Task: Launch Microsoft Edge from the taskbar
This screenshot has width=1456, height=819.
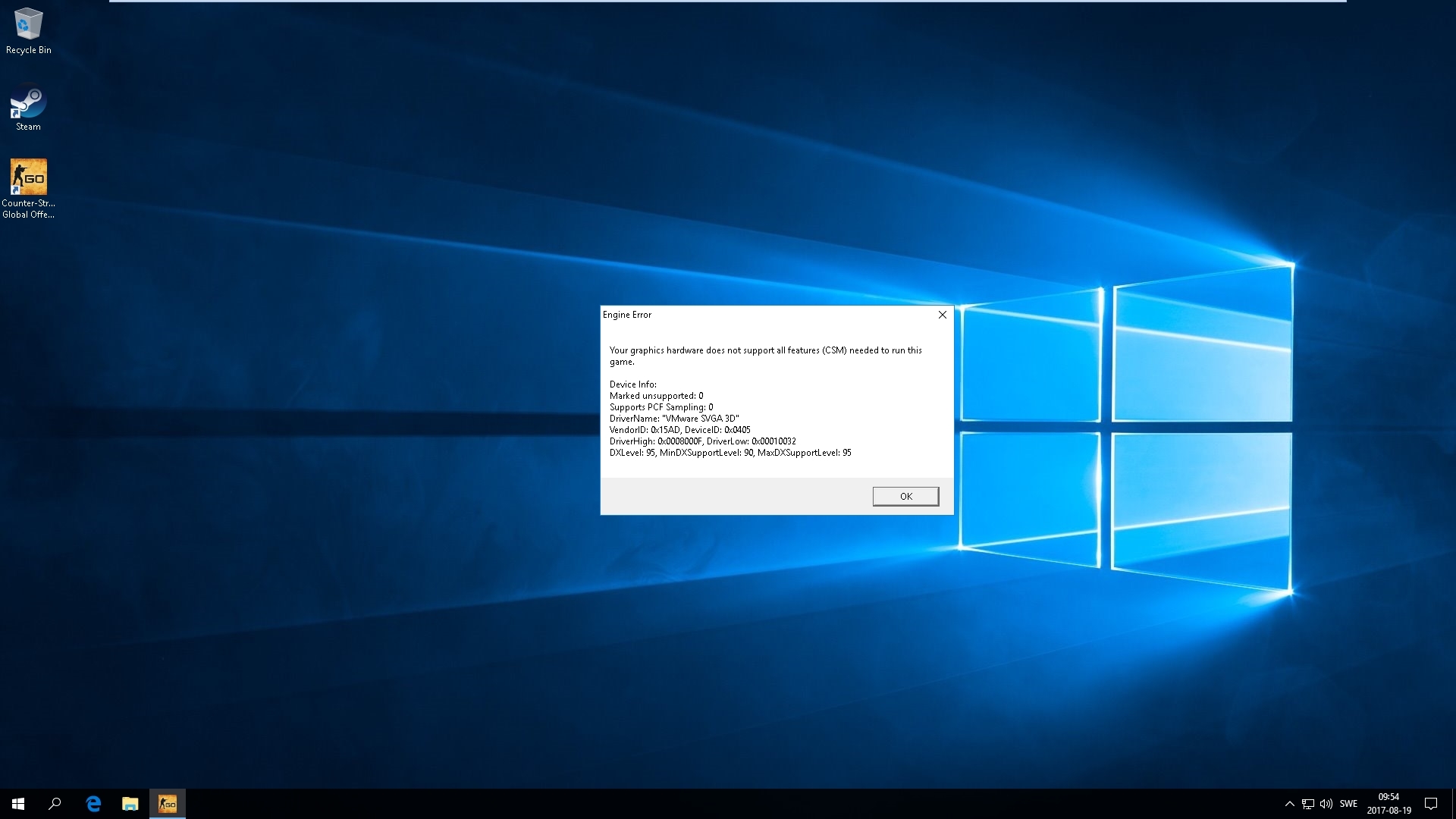Action: [x=93, y=804]
